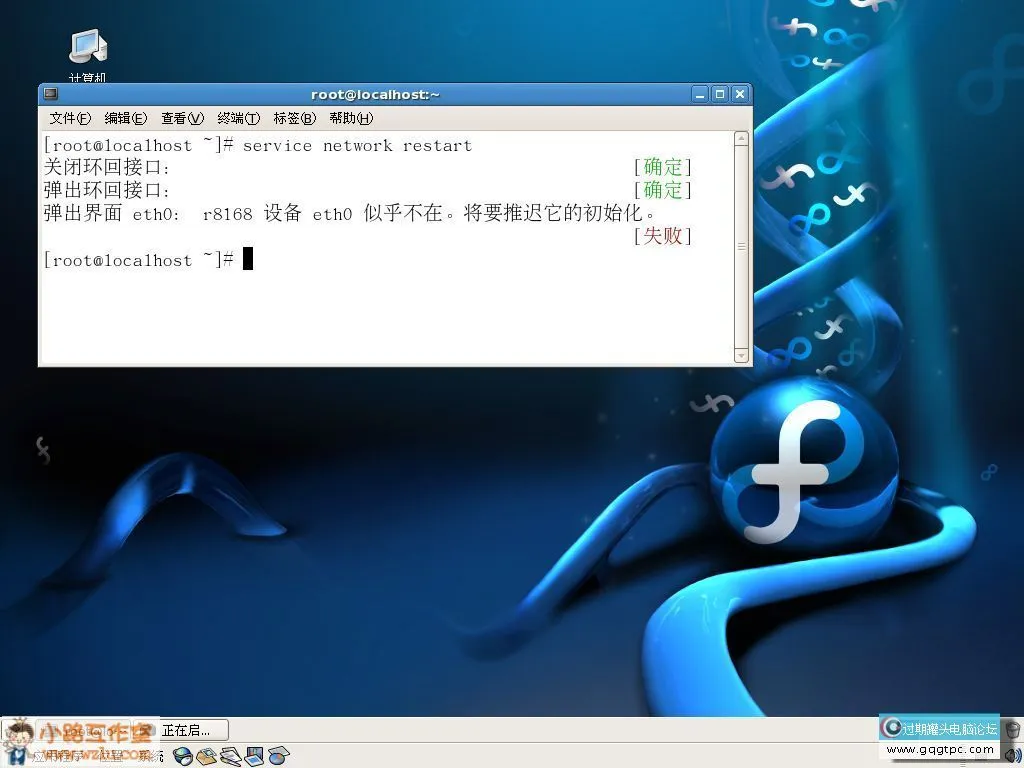Click the volume speaker icon in the tray
The image size is (1024, 768).
point(1011,756)
